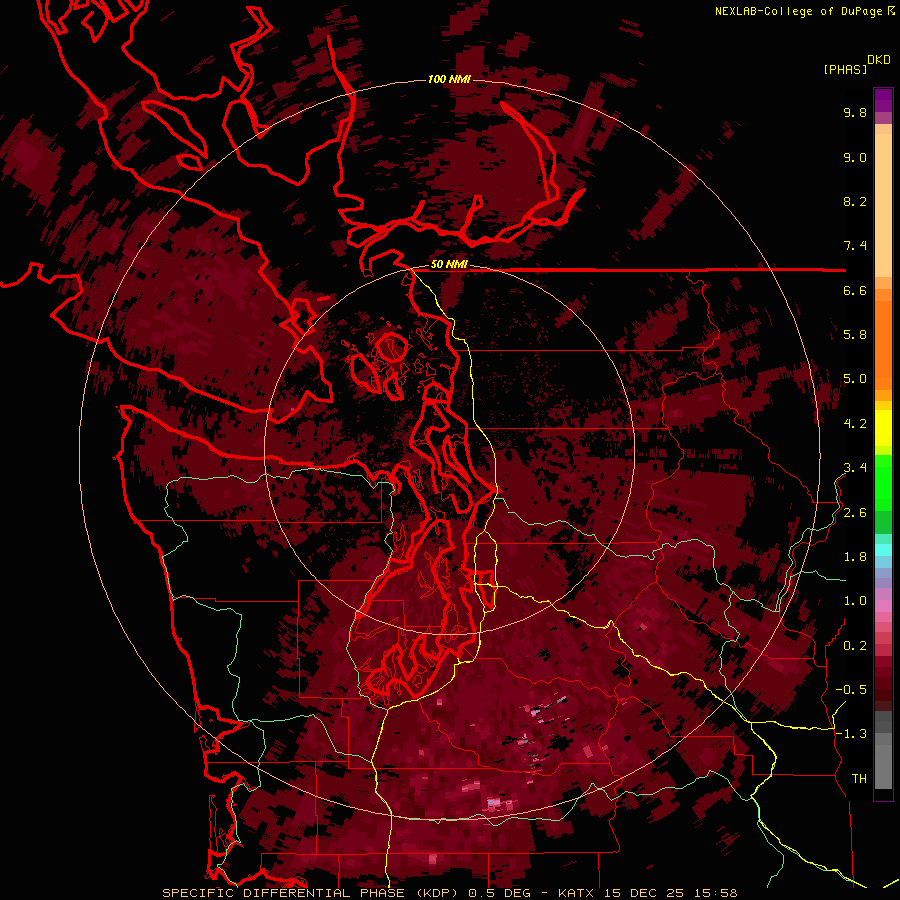Click the 7.4 value on the color scale
This screenshot has height=900, width=900.
[x=855, y=246]
